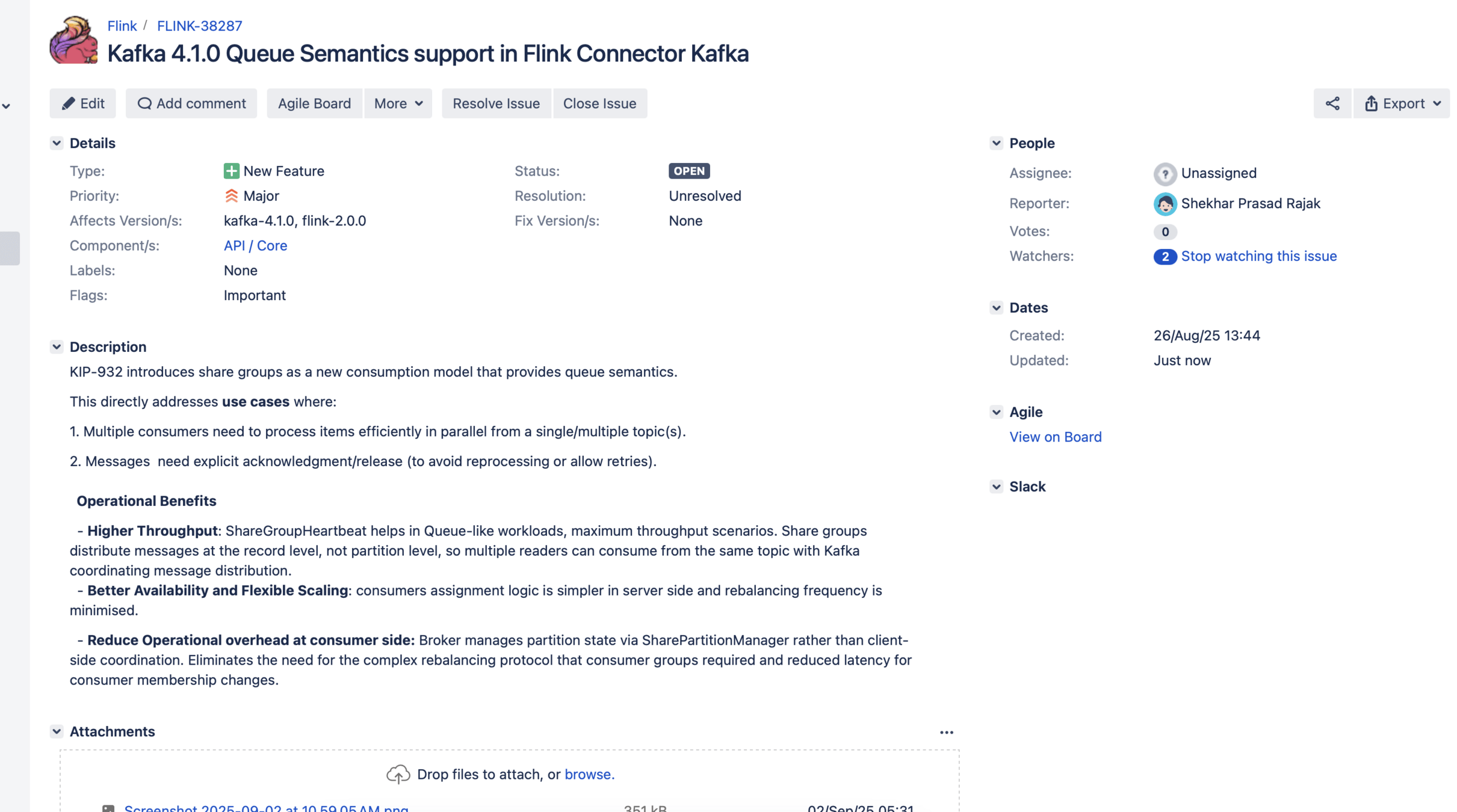Open the API / Core component link
Screen dimensions: 1457x812
tap(255, 245)
